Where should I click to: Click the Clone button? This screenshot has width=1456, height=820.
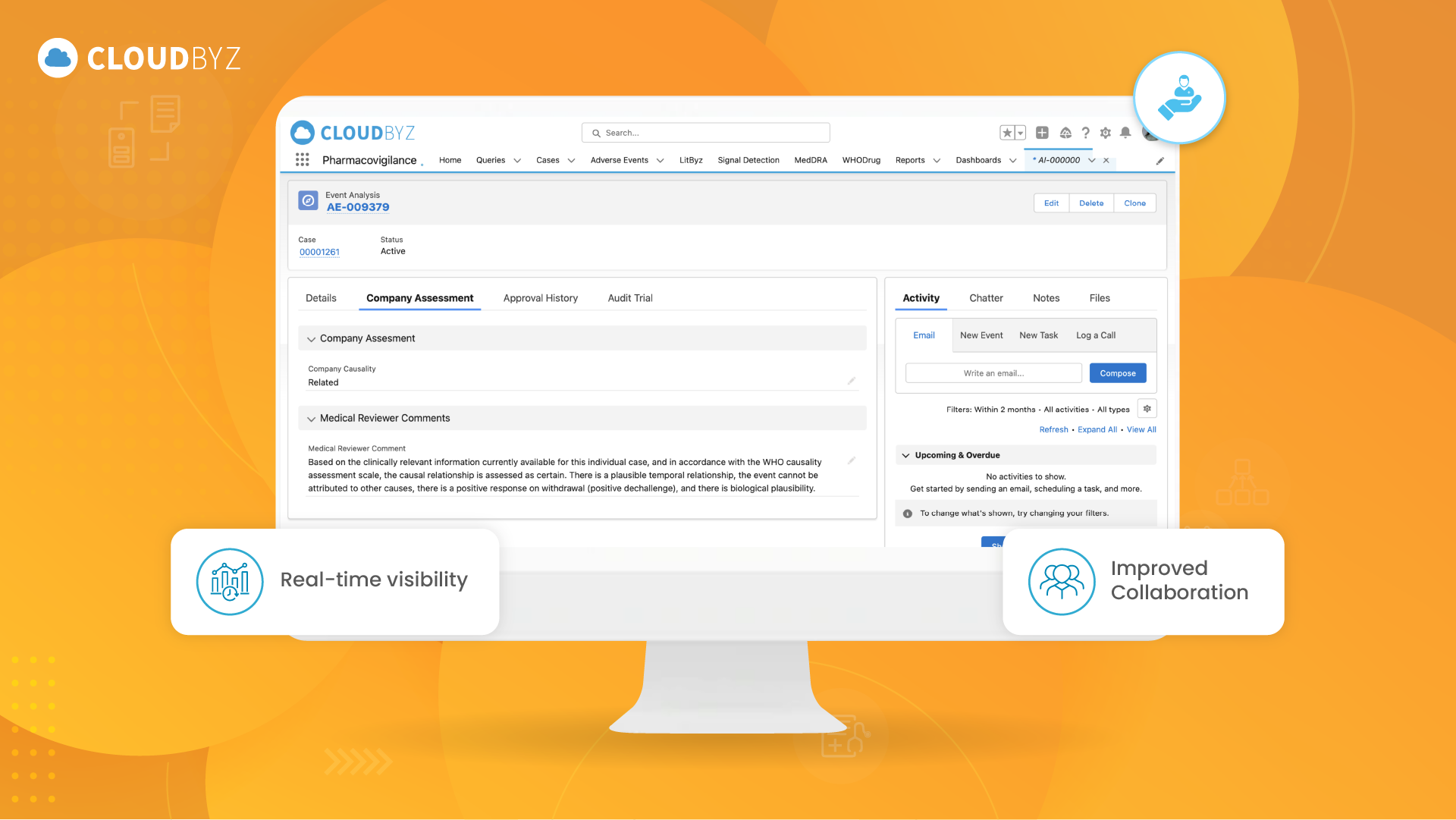(1134, 203)
